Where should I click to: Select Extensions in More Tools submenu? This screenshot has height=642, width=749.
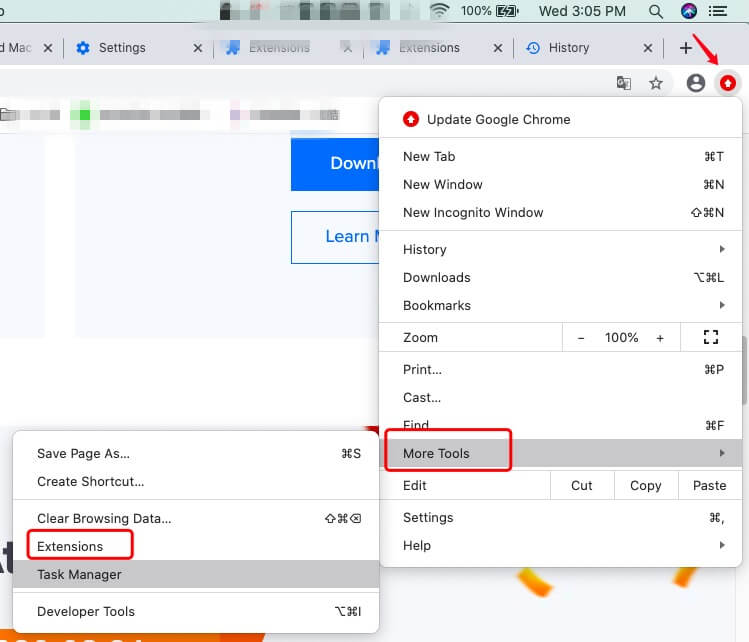[70, 546]
